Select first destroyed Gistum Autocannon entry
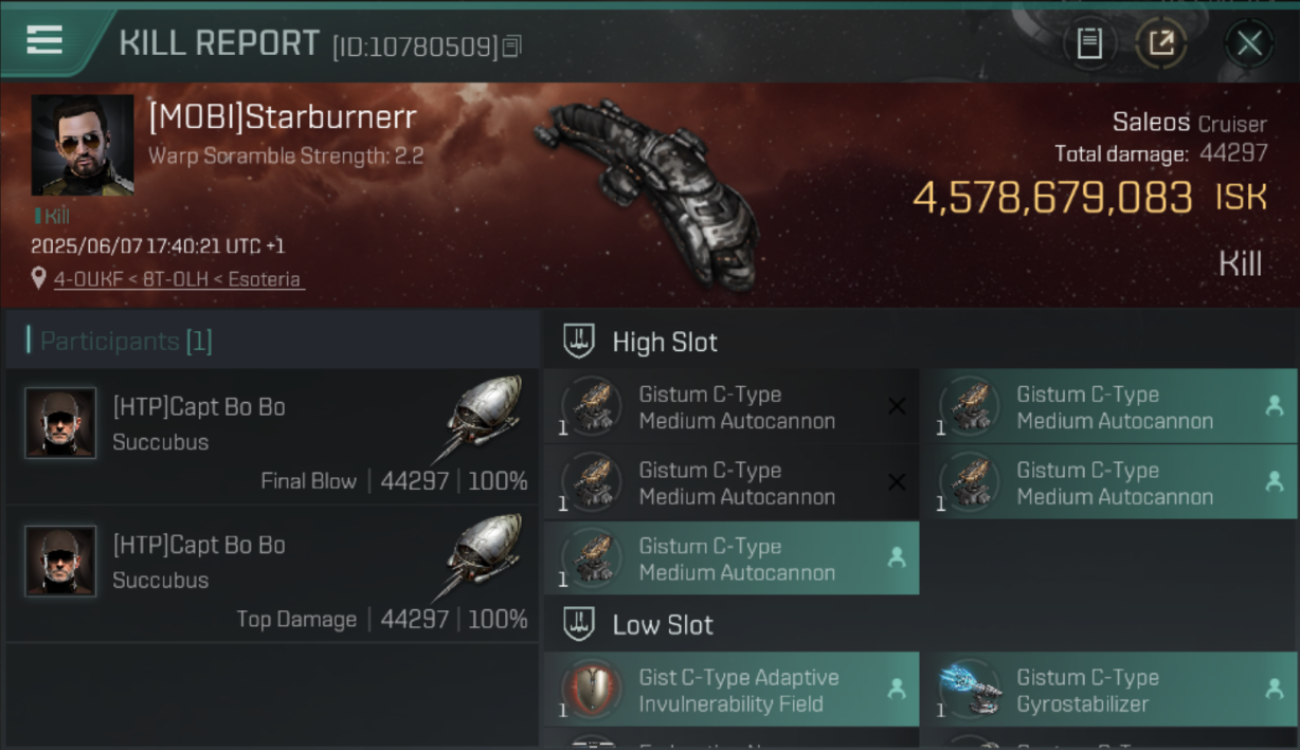Screen dimensions: 1300x750 tap(730, 407)
